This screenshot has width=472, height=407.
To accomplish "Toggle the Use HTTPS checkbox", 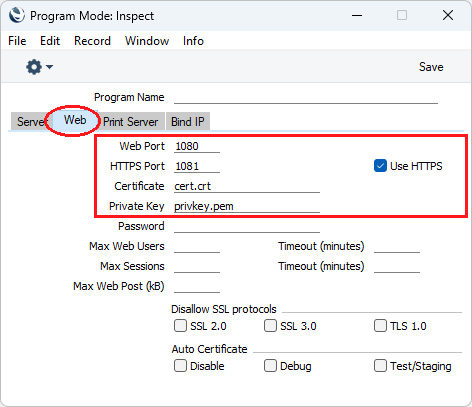I will pos(380,166).
